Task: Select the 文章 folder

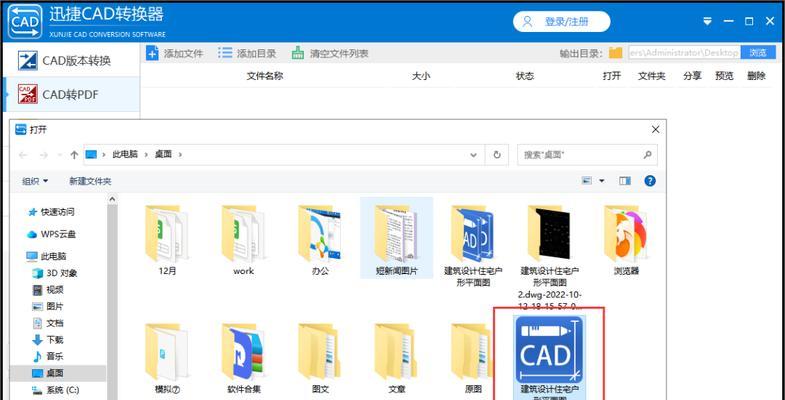Action: point(397,357)
